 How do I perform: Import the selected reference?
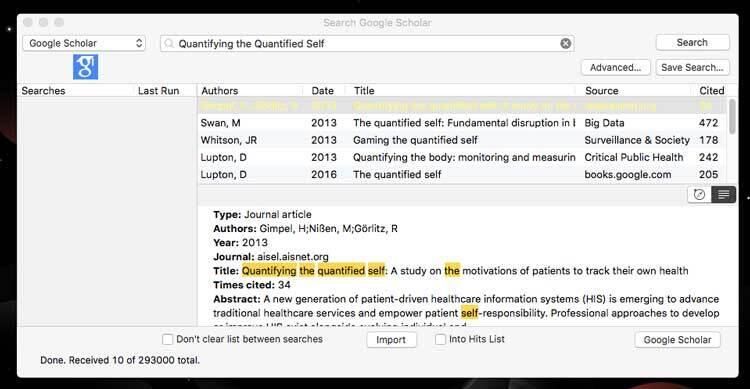pos(391,340)
